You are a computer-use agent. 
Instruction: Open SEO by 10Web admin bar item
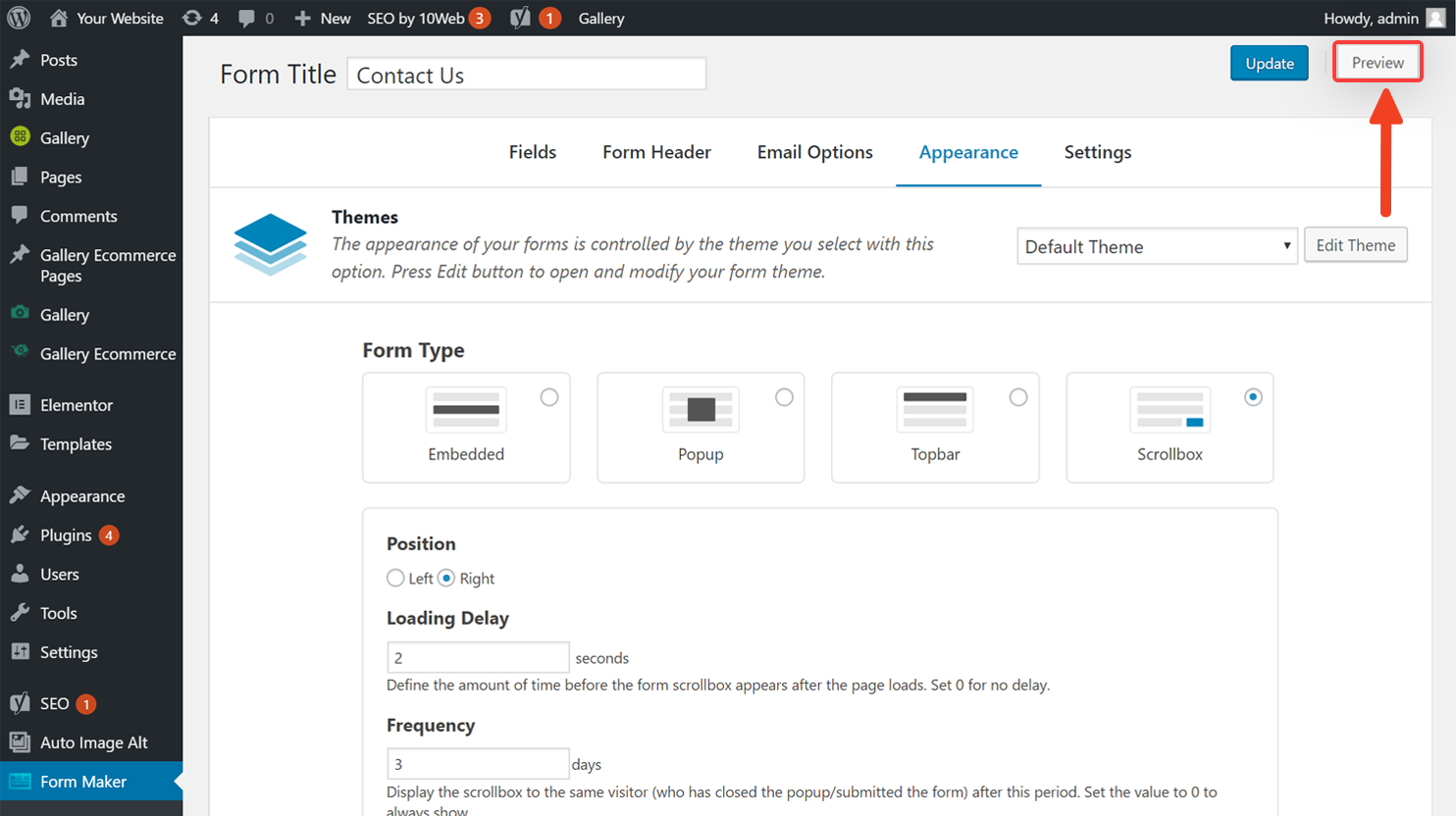[x=429, y=18]
